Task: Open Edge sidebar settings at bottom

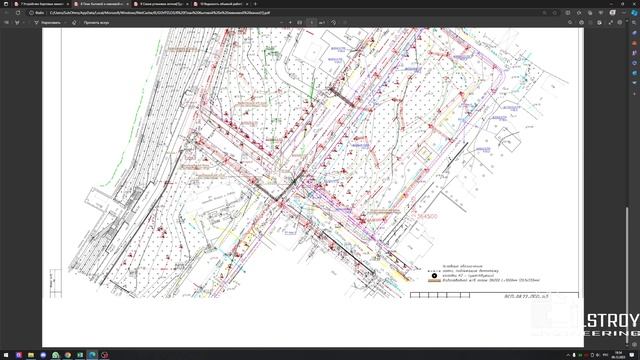Action: coord(634,344)
